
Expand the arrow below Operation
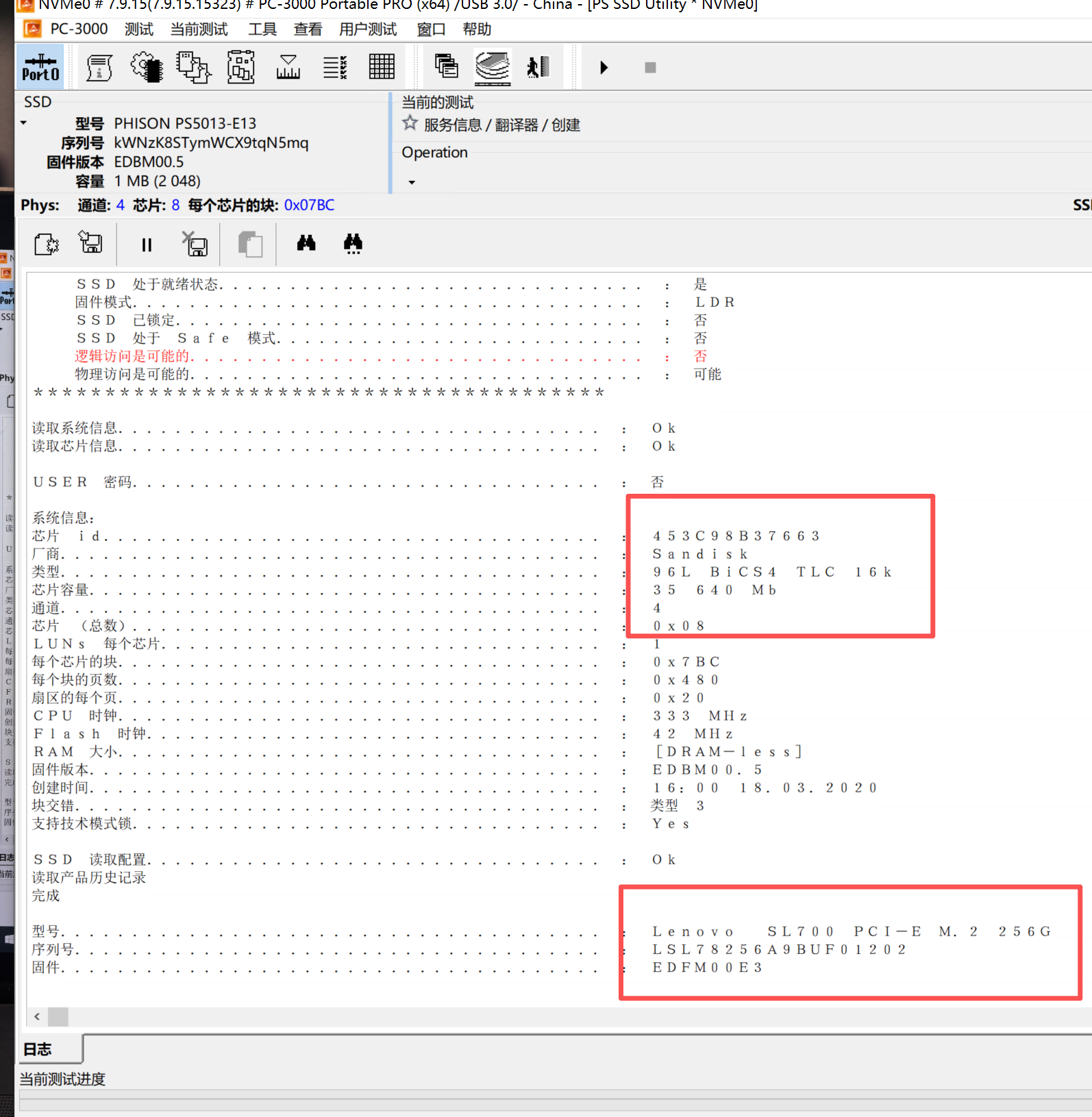412,182
